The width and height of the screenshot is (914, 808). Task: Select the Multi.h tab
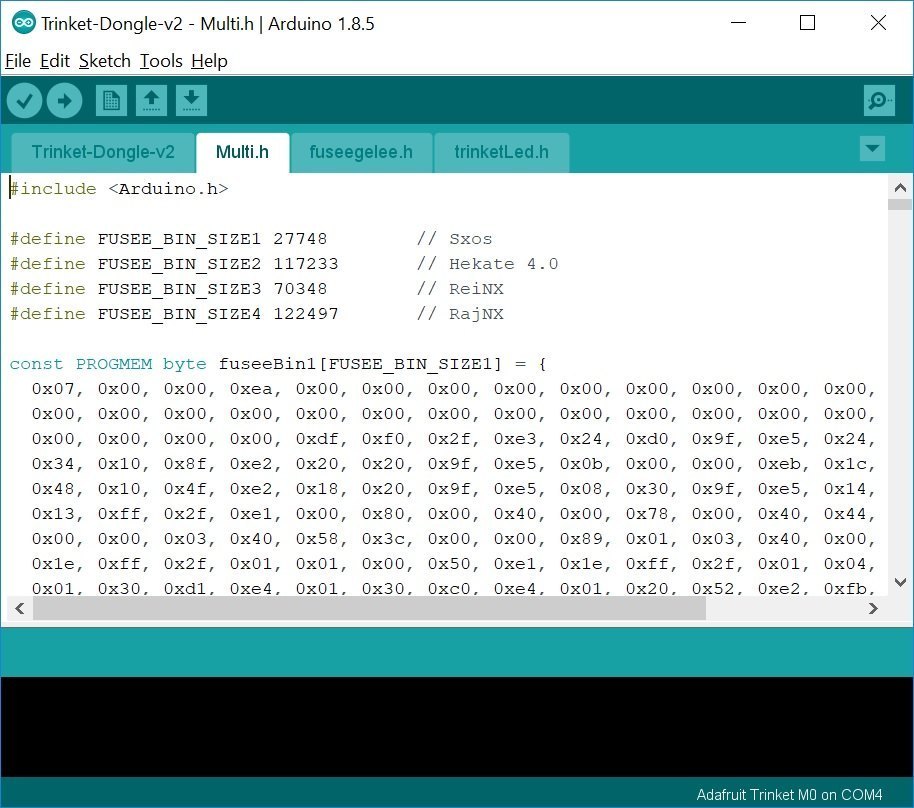tap(242, 153)
